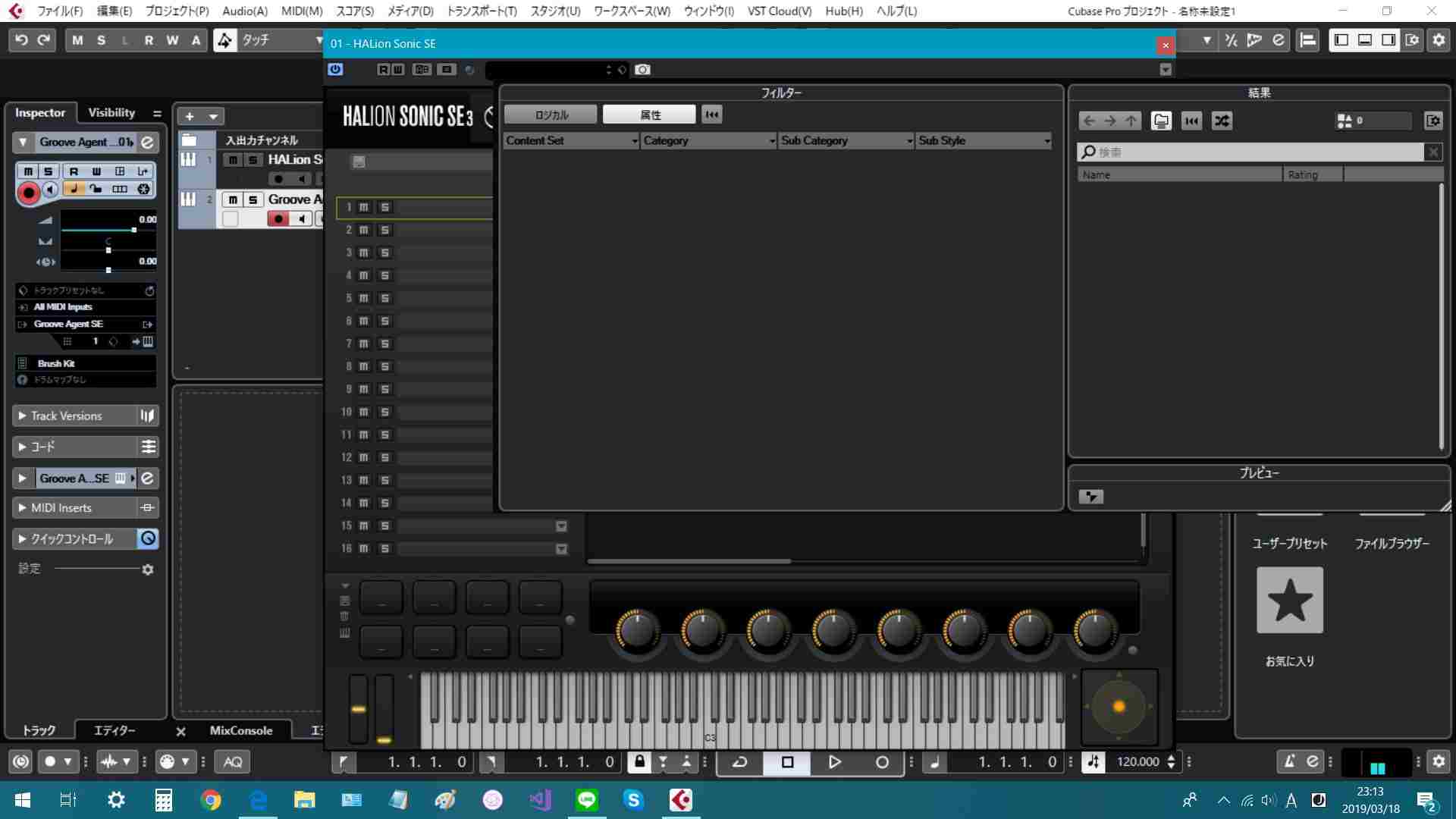This screenshot has width=1456, height=819.
Task: Open results panel setup gear icon
Action: [1433, 121]
